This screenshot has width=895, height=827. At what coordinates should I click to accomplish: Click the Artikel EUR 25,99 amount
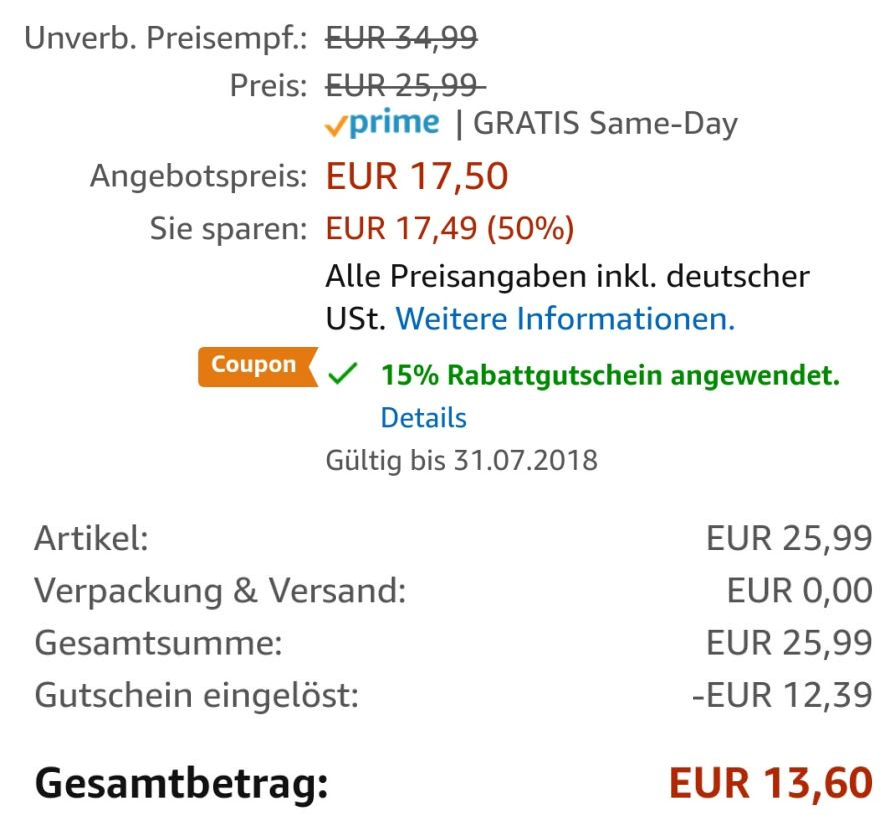789,538
